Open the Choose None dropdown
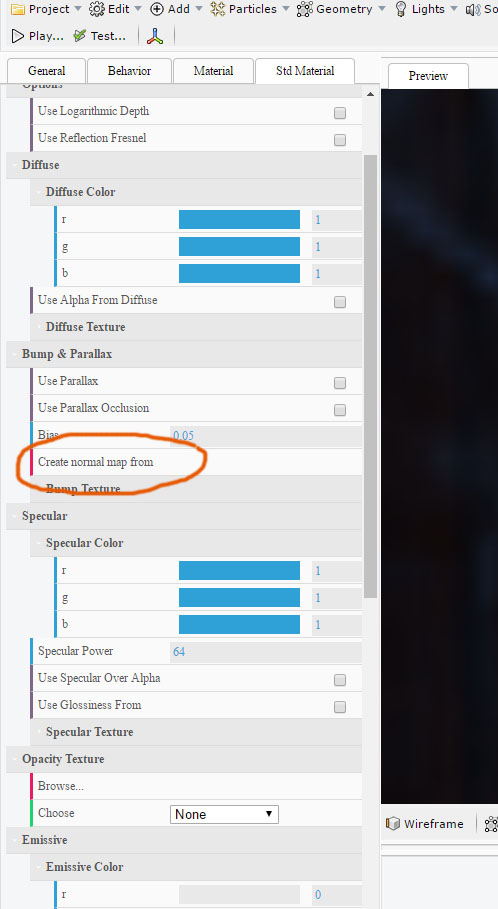The image size is (498, 909). tap(224, 814)
